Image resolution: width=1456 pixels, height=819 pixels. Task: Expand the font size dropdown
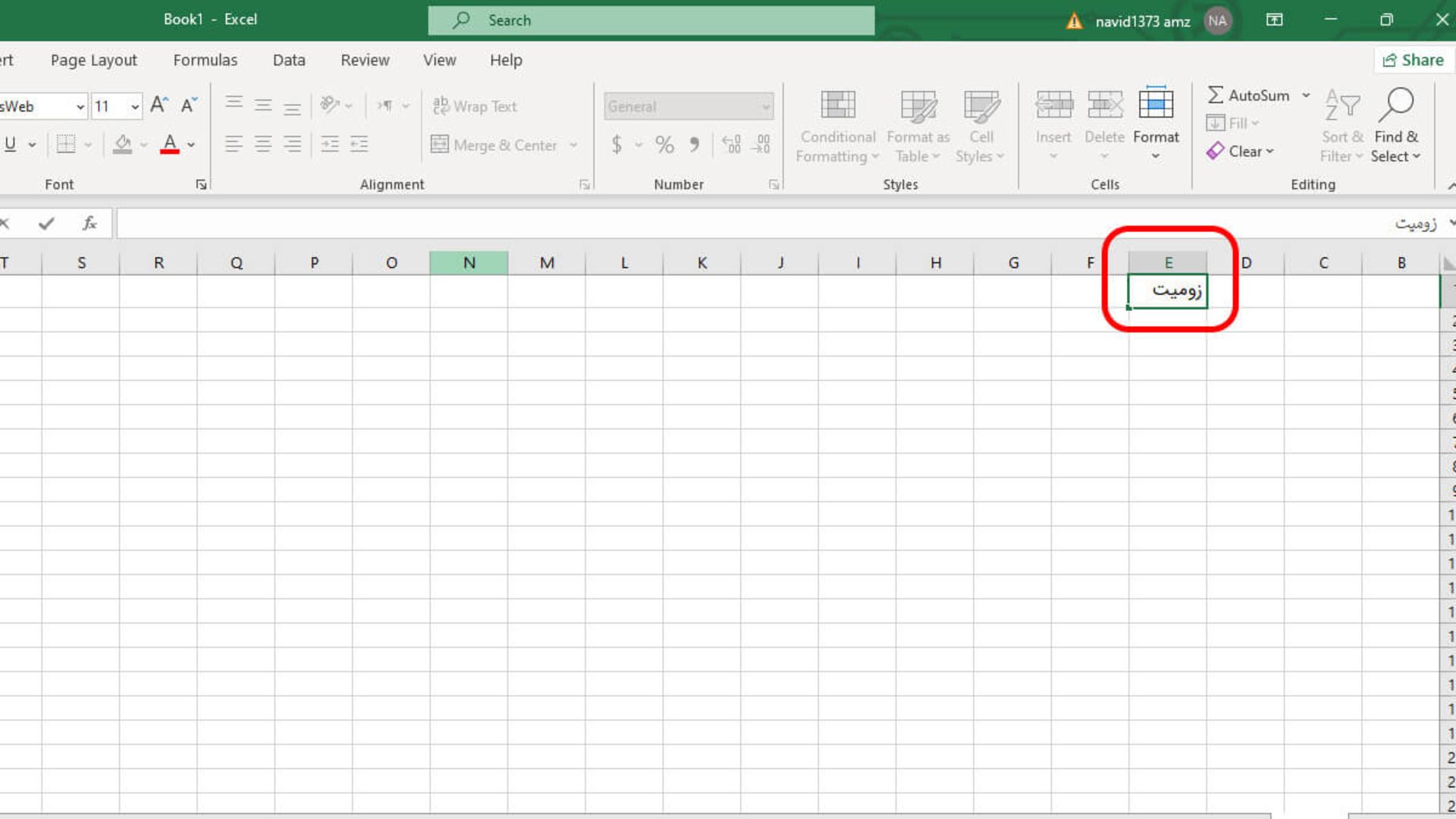135,107
